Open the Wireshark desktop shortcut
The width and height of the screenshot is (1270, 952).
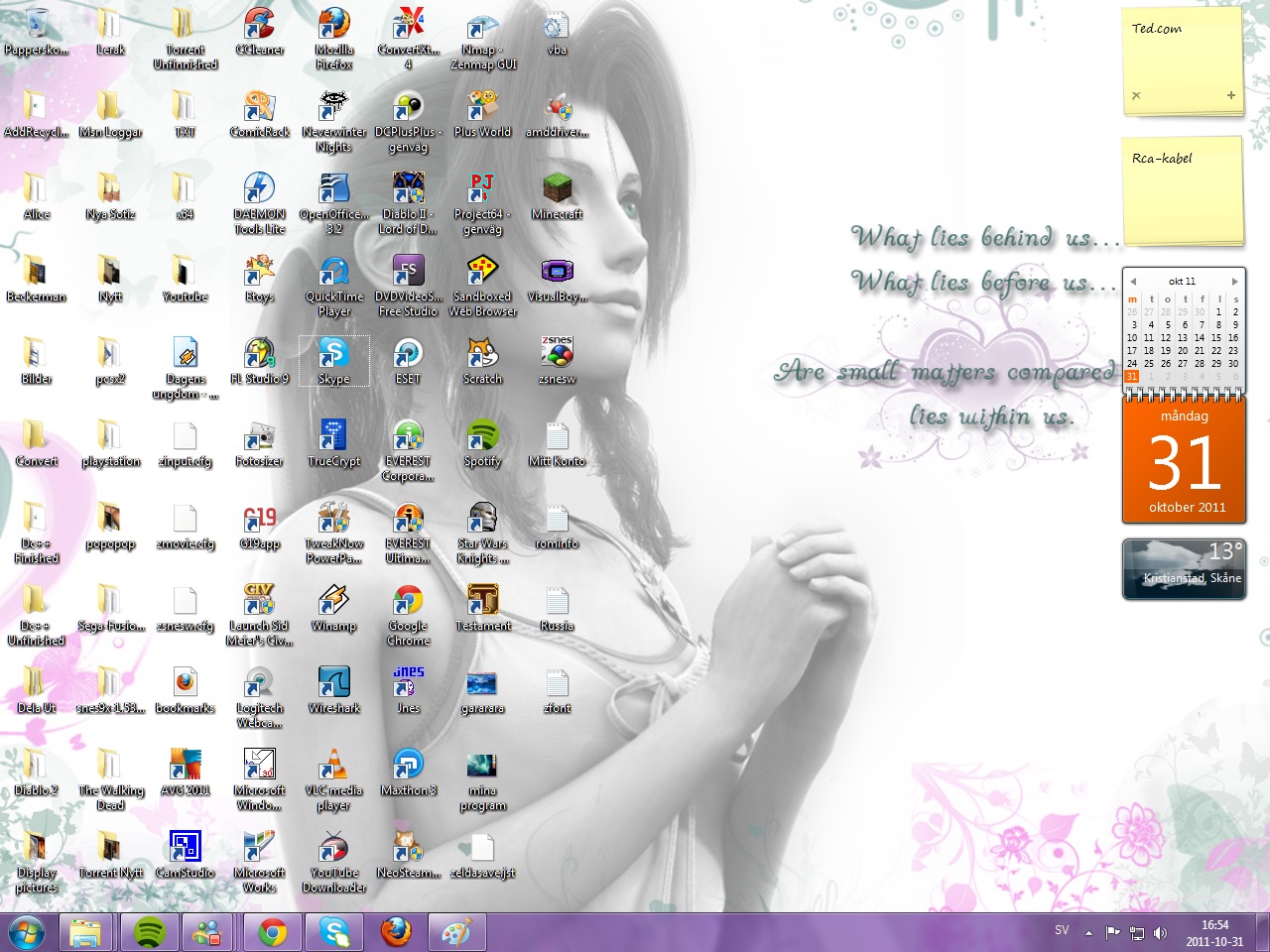tap(333, 684)
